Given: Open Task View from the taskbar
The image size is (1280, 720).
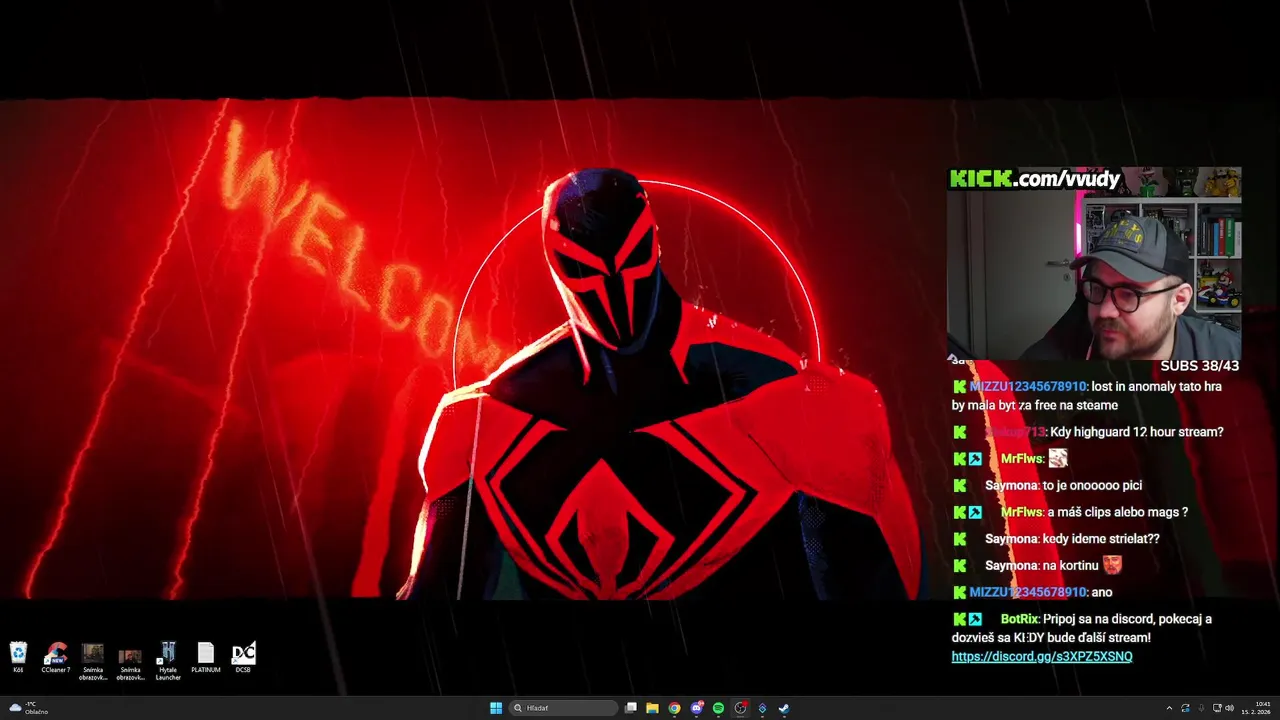Looking at the screenshot, I should pyautogui.click(x=631, y=708).
